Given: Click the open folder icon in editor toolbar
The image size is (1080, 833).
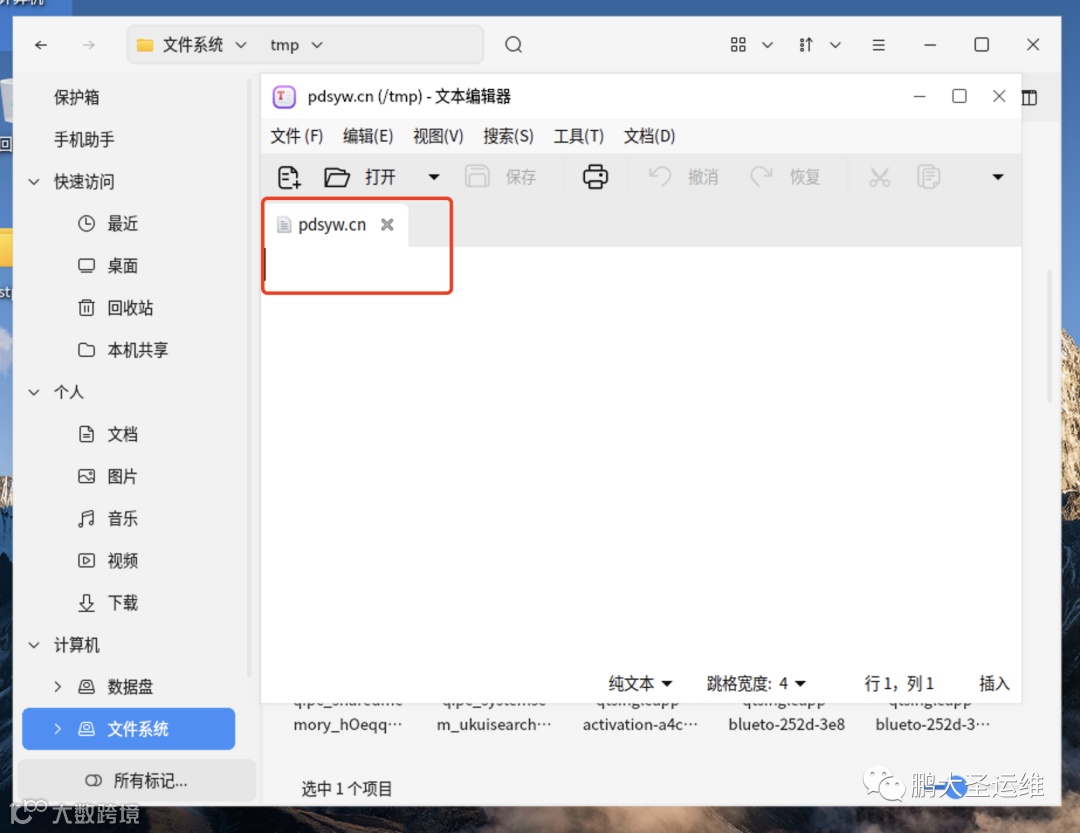Looking at the screenshot, I should pyautogui.click(x=337, y=177).
